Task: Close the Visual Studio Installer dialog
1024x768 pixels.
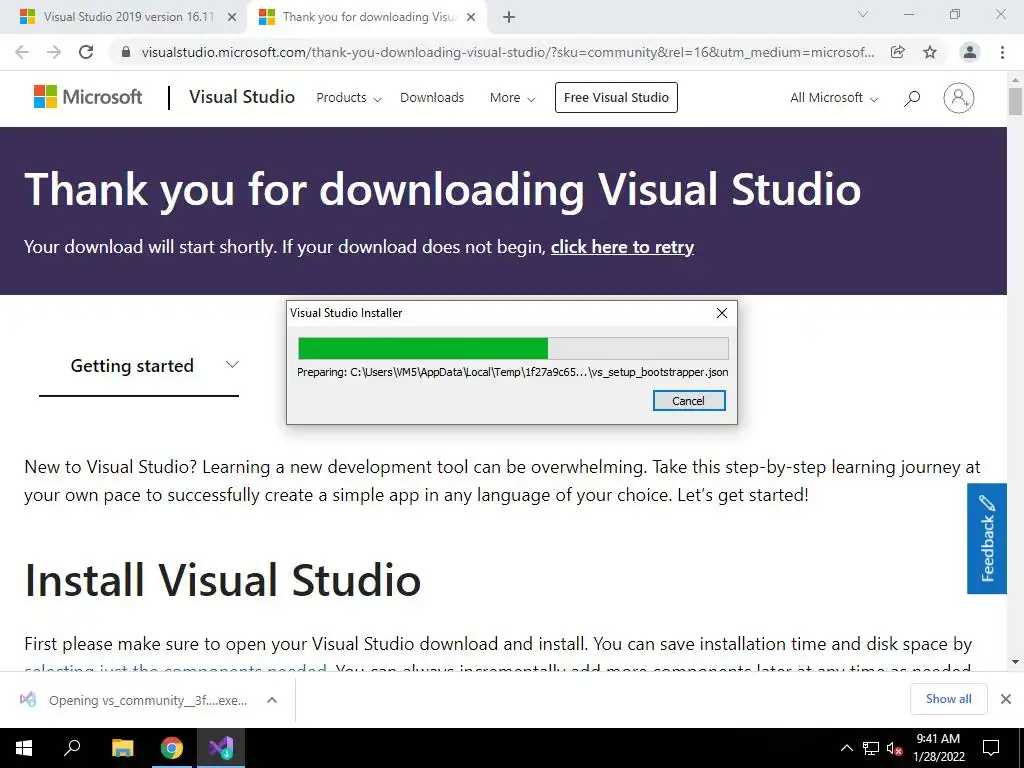Action: point(722,313)
